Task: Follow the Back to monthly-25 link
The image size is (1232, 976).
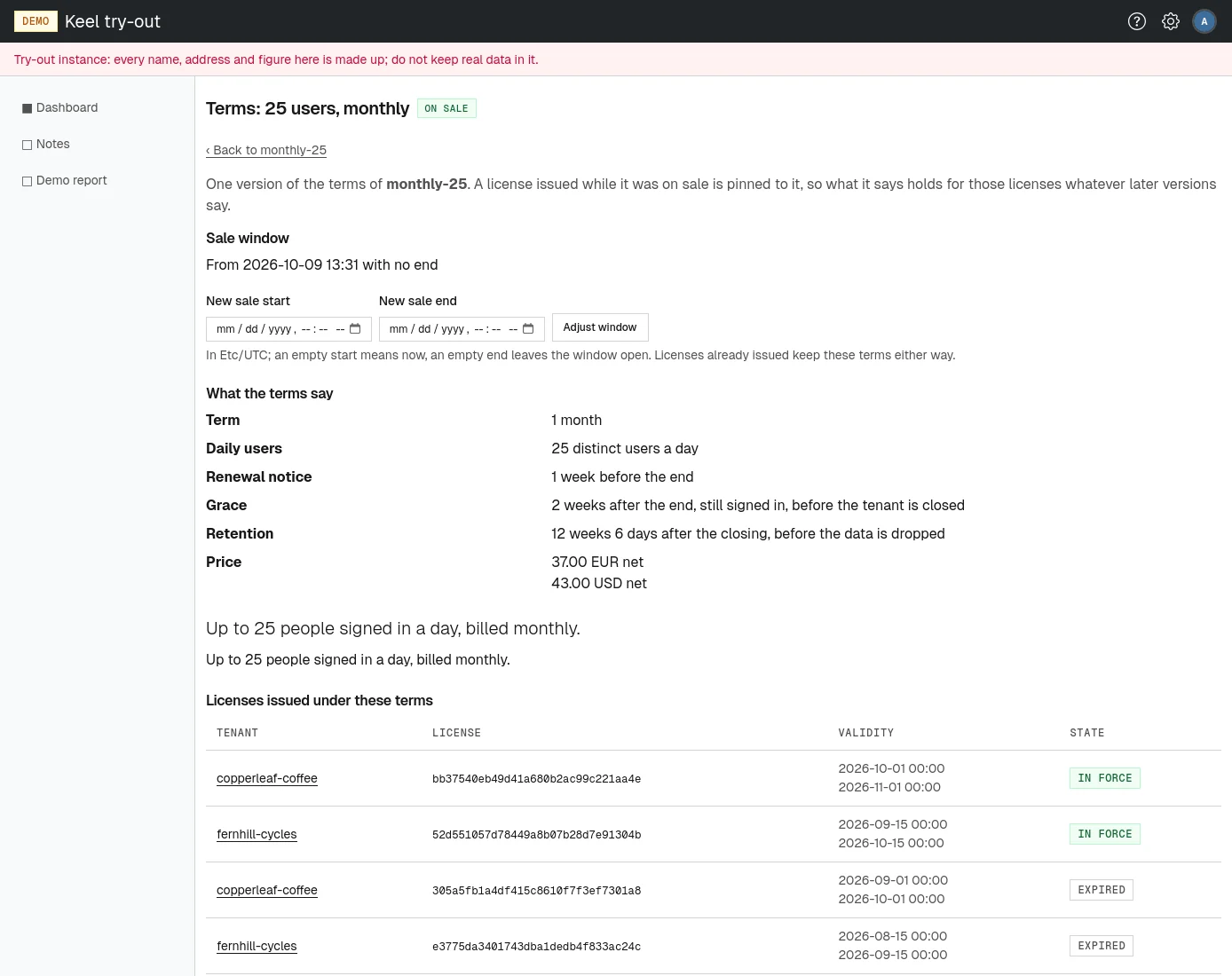Action: [x=266, y=150]
